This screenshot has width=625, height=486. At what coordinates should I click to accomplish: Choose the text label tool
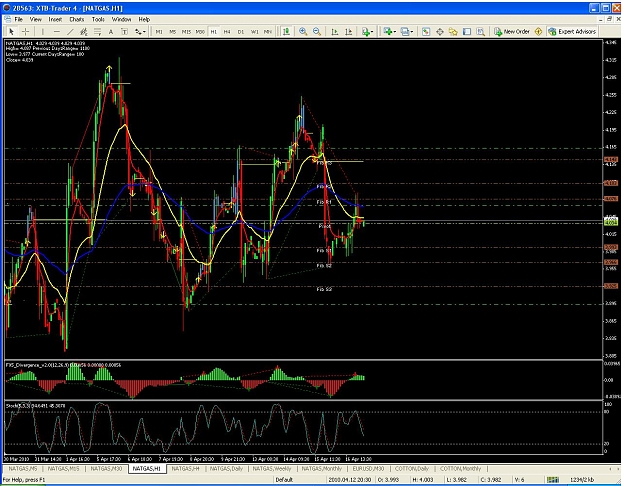[124, 31]
